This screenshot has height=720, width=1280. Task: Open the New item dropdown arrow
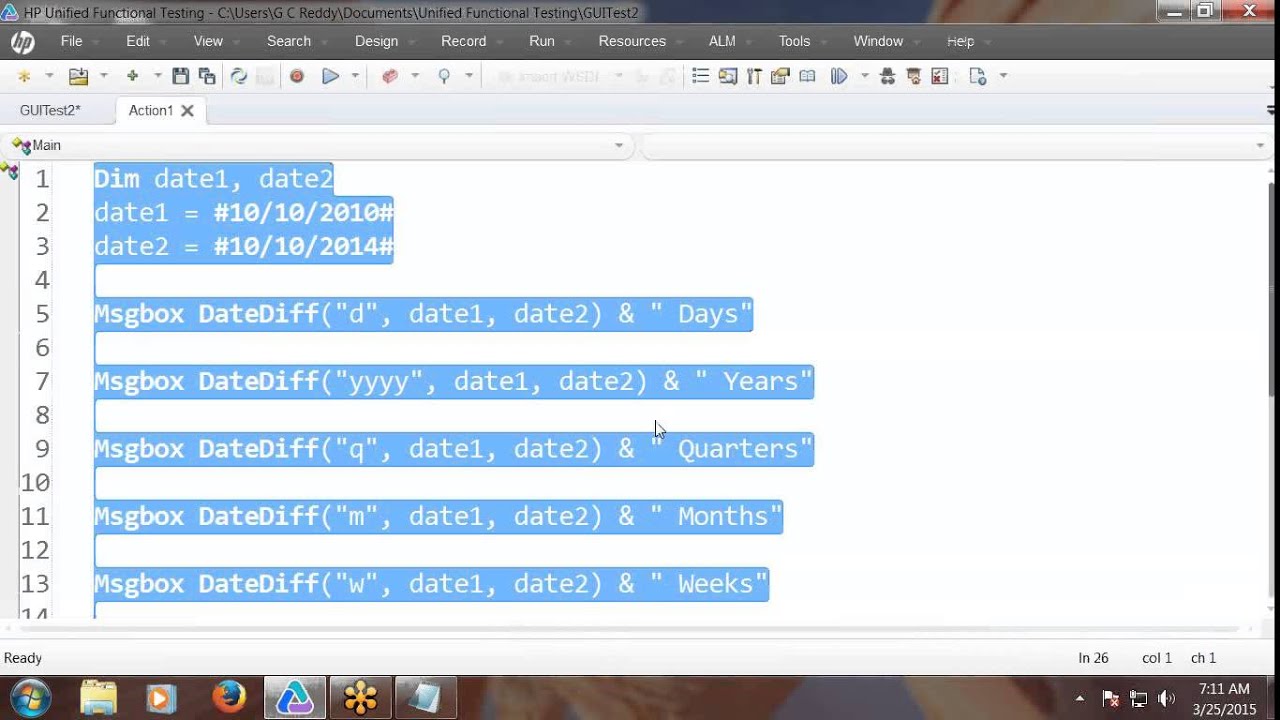[49, 76]
